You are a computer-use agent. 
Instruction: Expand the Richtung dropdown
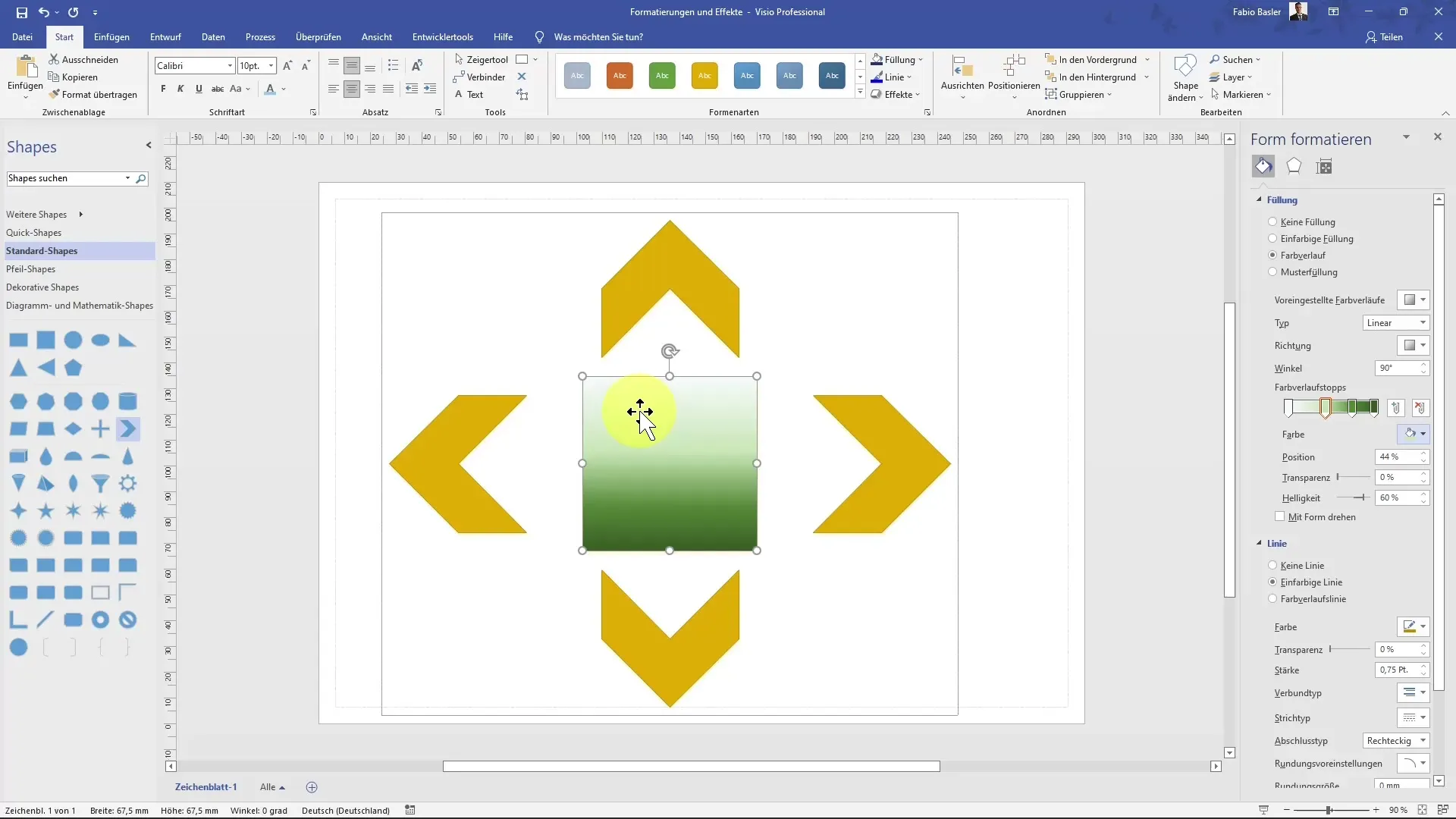coord(1423,345)
